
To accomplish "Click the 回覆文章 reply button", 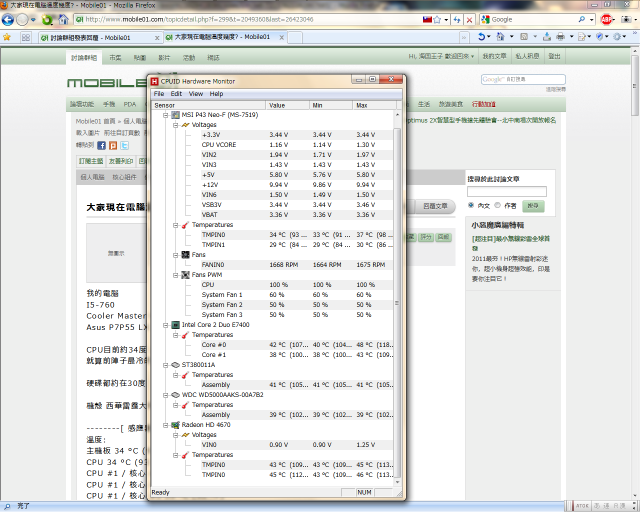I will (435, 206).
